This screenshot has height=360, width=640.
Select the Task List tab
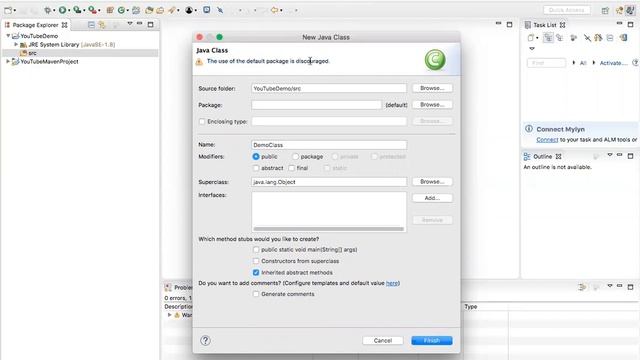545,25
